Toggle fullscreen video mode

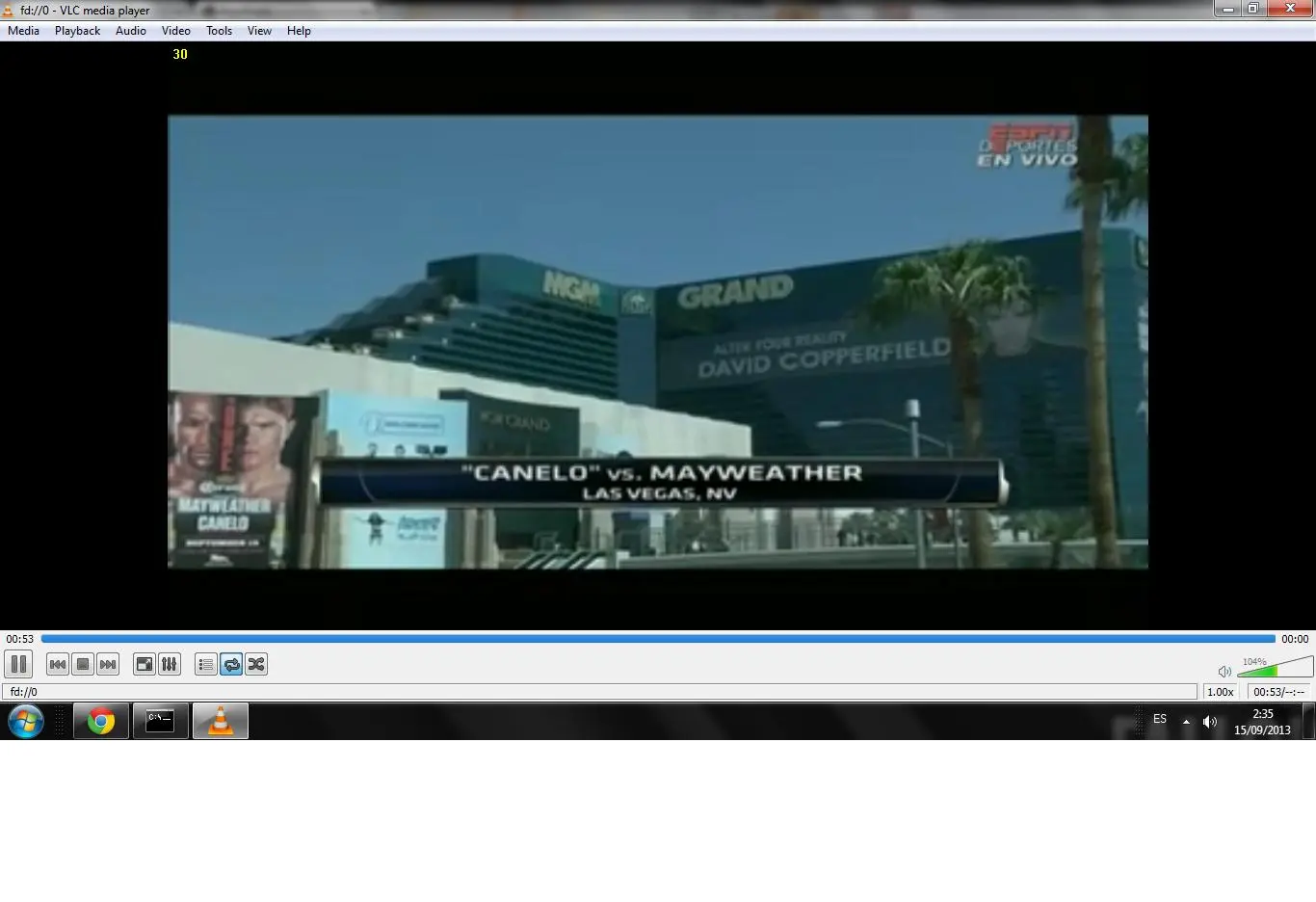(x=145, y=664)
